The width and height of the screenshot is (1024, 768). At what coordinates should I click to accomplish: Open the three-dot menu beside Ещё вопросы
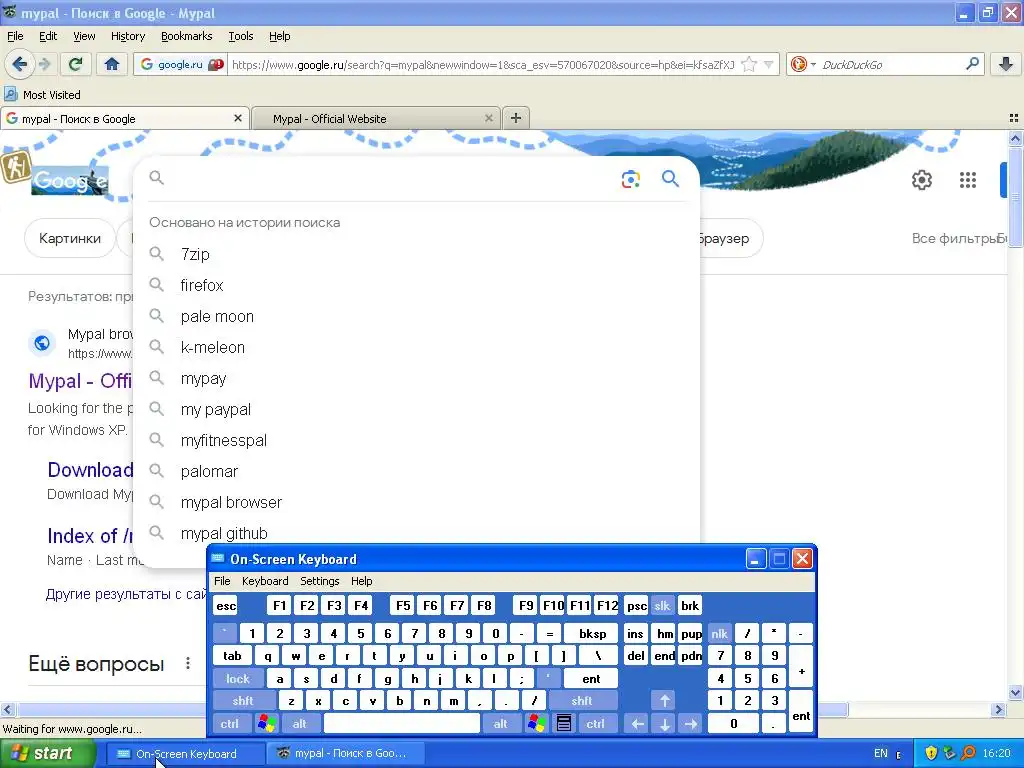point(188,664)
